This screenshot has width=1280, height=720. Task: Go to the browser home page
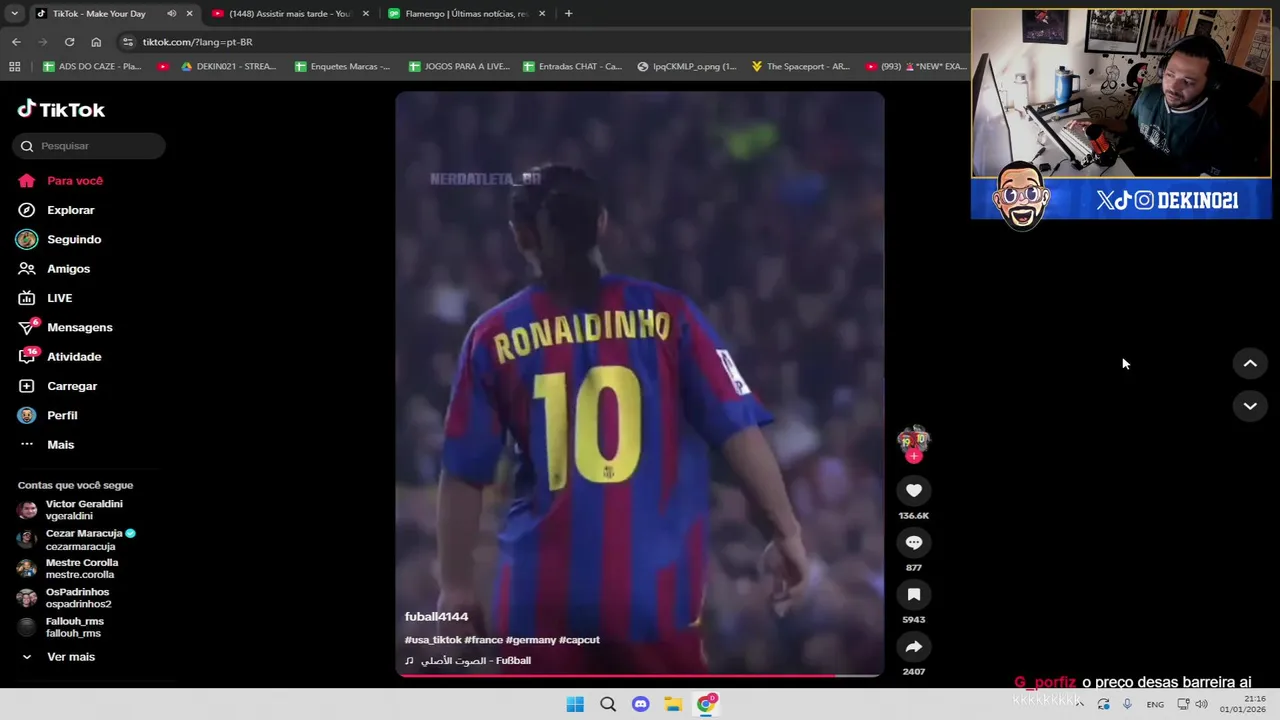pos(96,42)
